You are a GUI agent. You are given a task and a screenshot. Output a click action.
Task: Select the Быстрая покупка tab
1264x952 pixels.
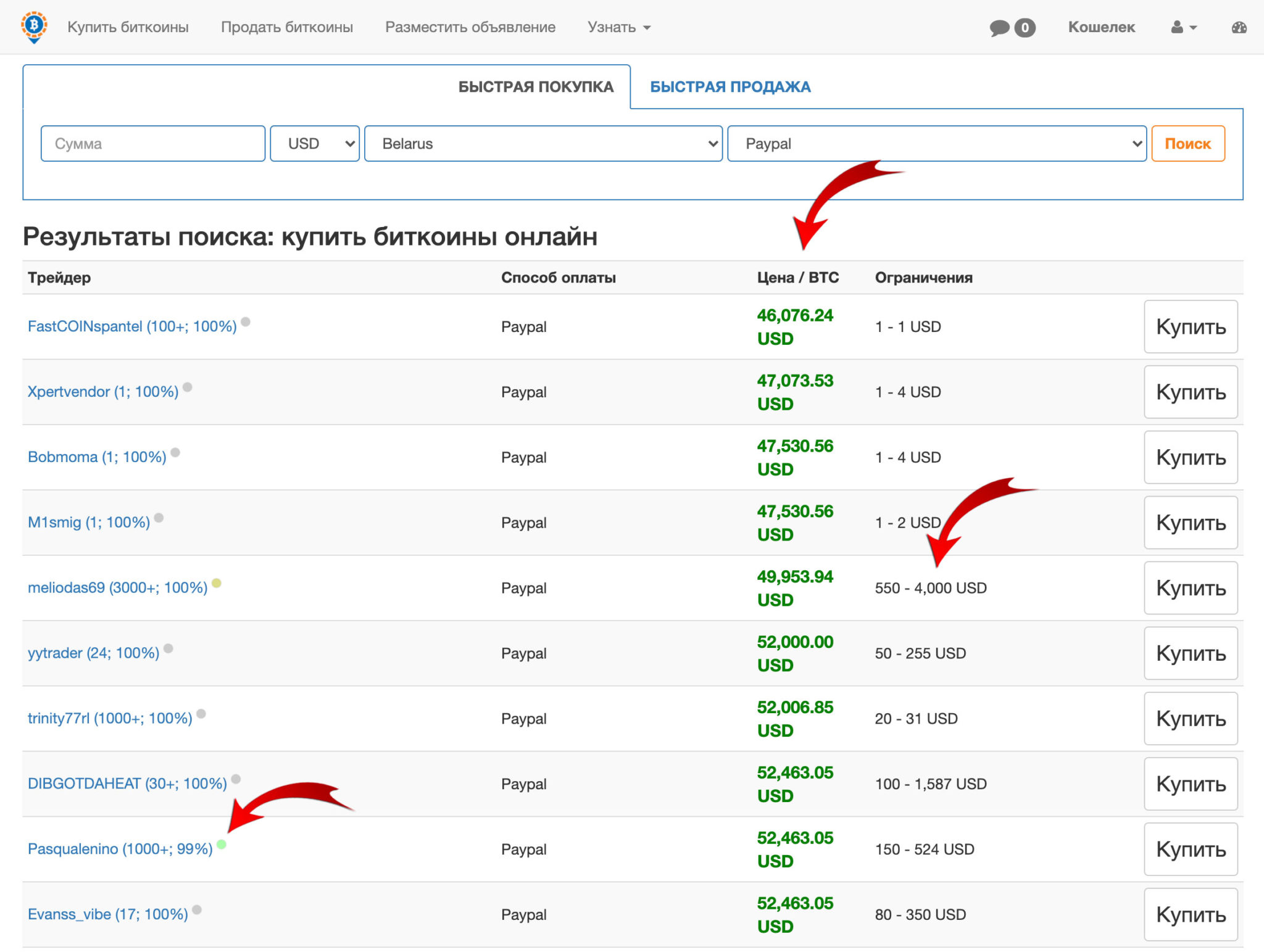[x=535, y=87]
